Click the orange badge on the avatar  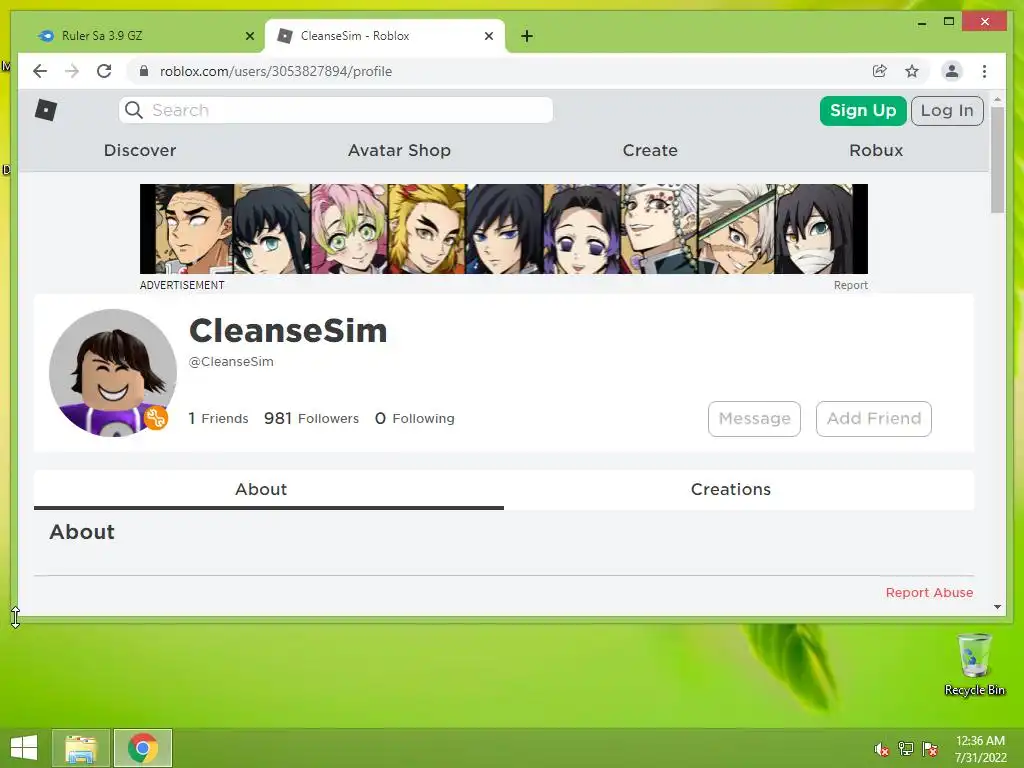coord(155,418)
